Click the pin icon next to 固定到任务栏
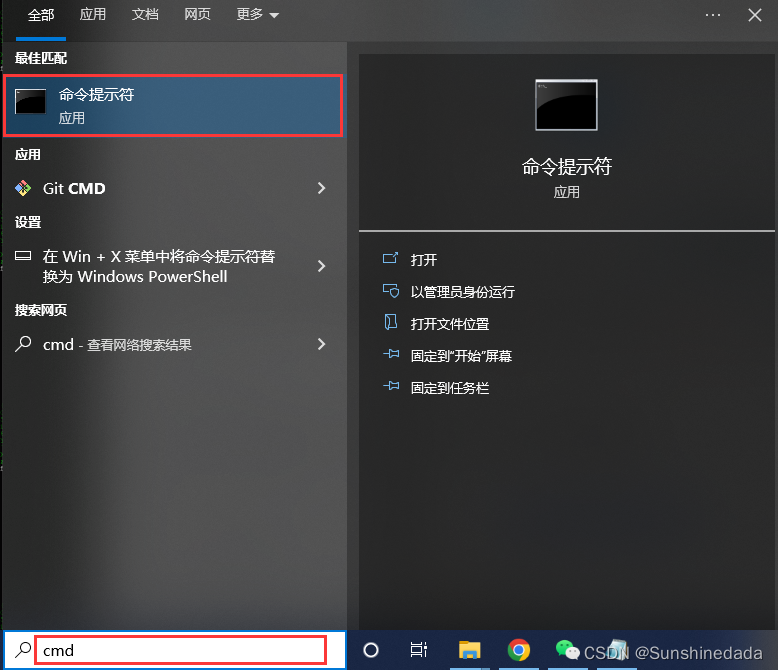This screenshot has height=670, width=778. 391,386
